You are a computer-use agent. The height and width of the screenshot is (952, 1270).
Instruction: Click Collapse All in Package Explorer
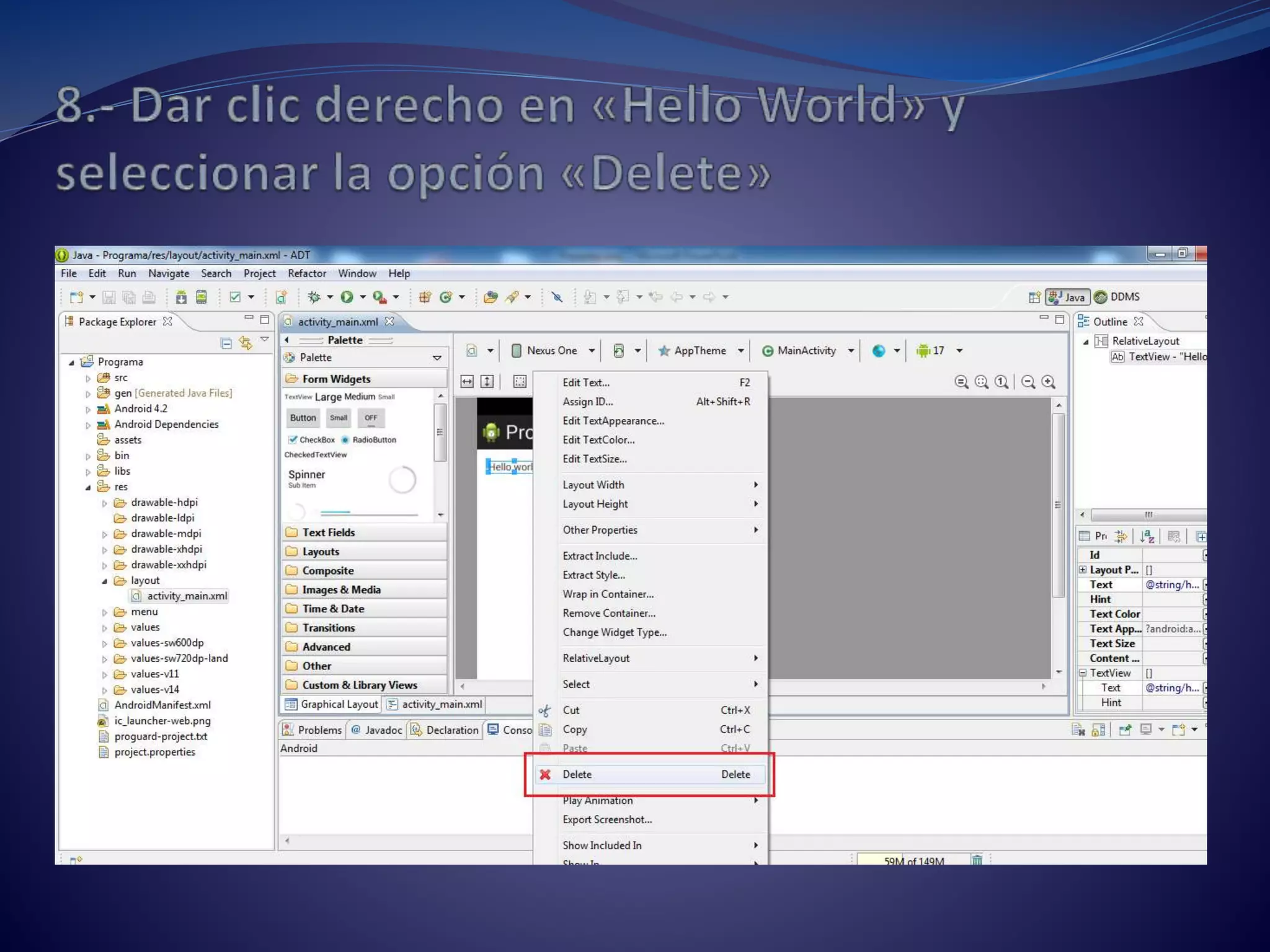click(226, 343)
